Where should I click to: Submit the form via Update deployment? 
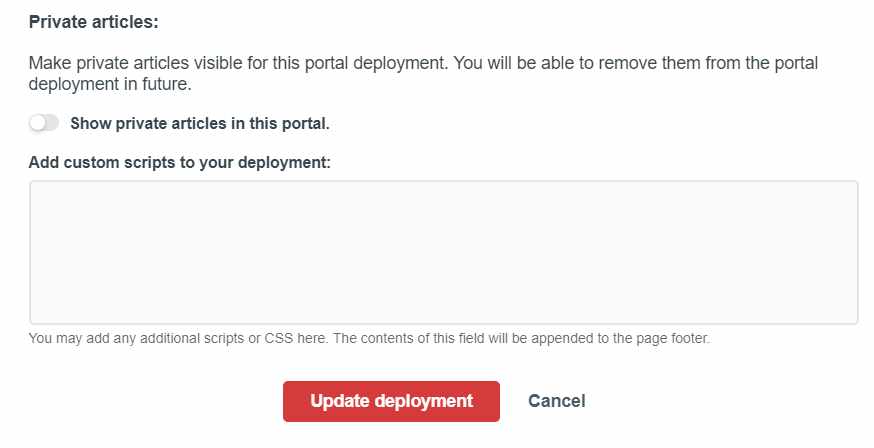pyautogui.click(x=391, y=401)
